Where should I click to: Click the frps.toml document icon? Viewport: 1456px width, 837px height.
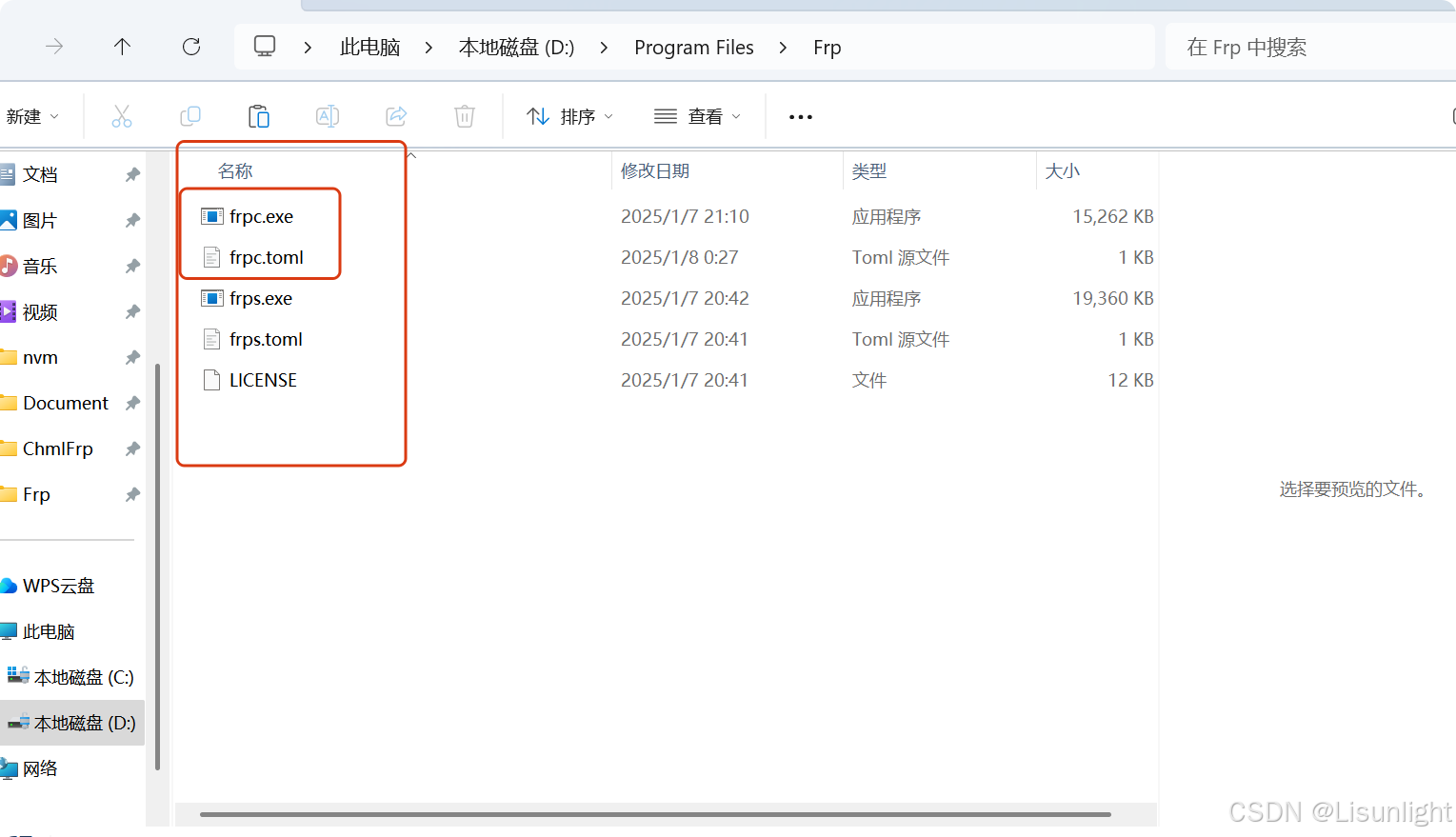point(212,339)
